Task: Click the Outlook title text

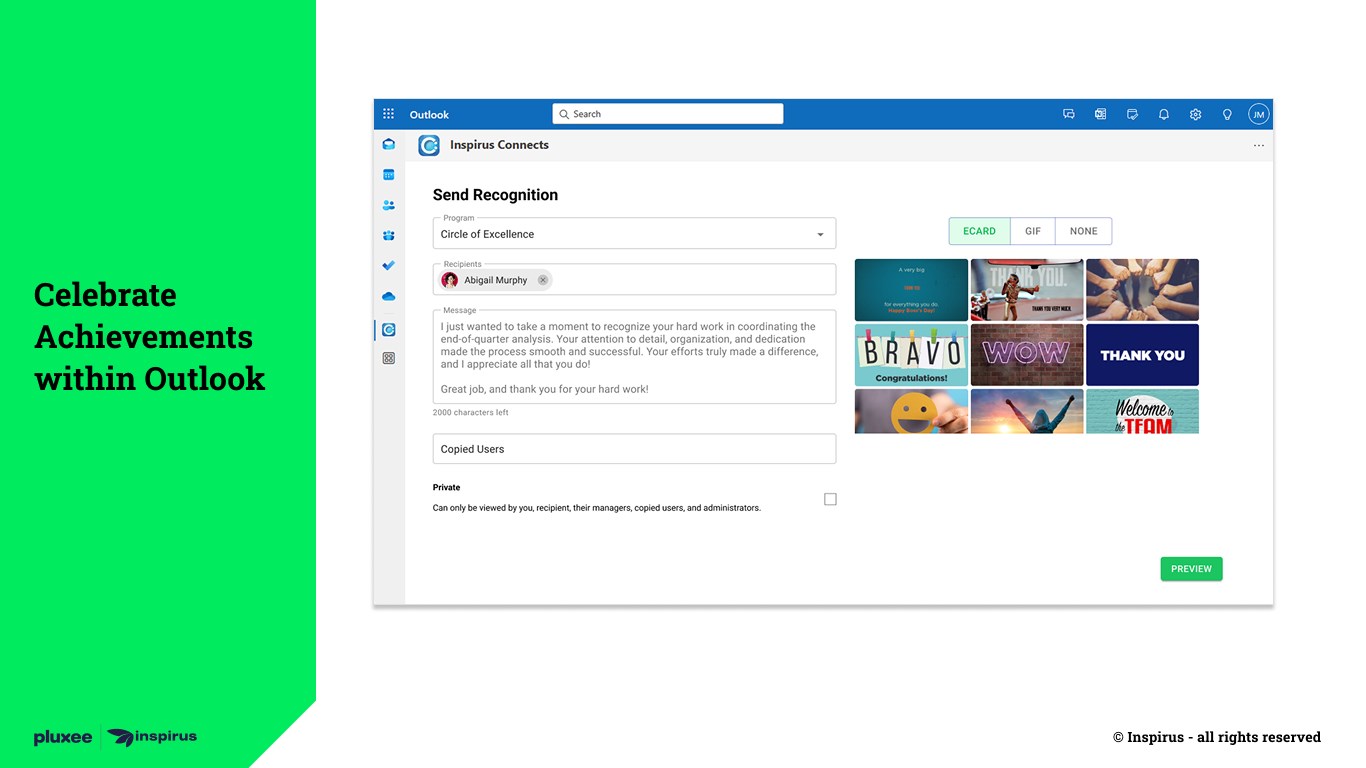Action: point(429,115)
